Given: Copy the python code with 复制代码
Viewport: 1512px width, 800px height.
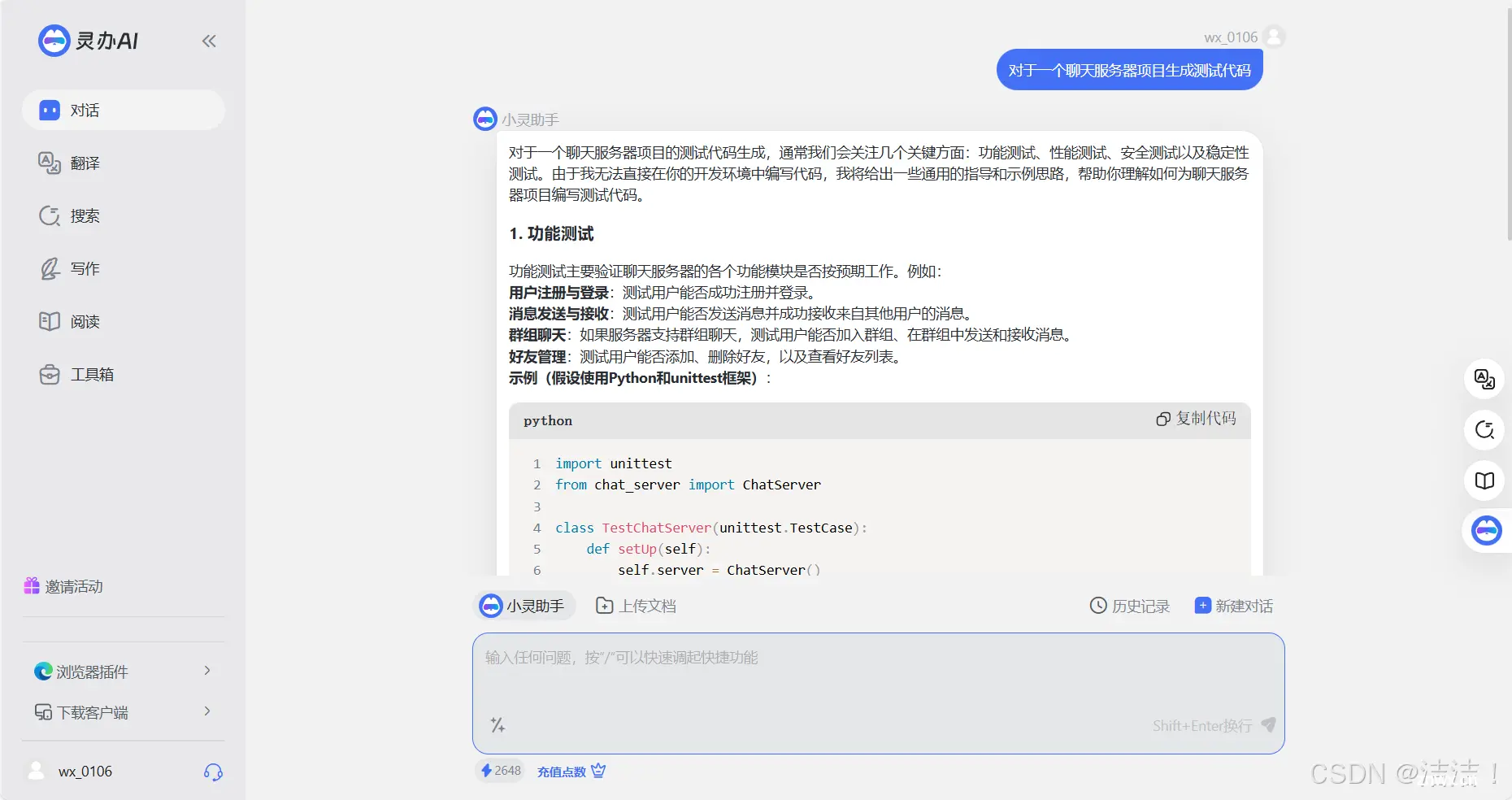Looking at the screenshot, I should tap(1196, 419).
